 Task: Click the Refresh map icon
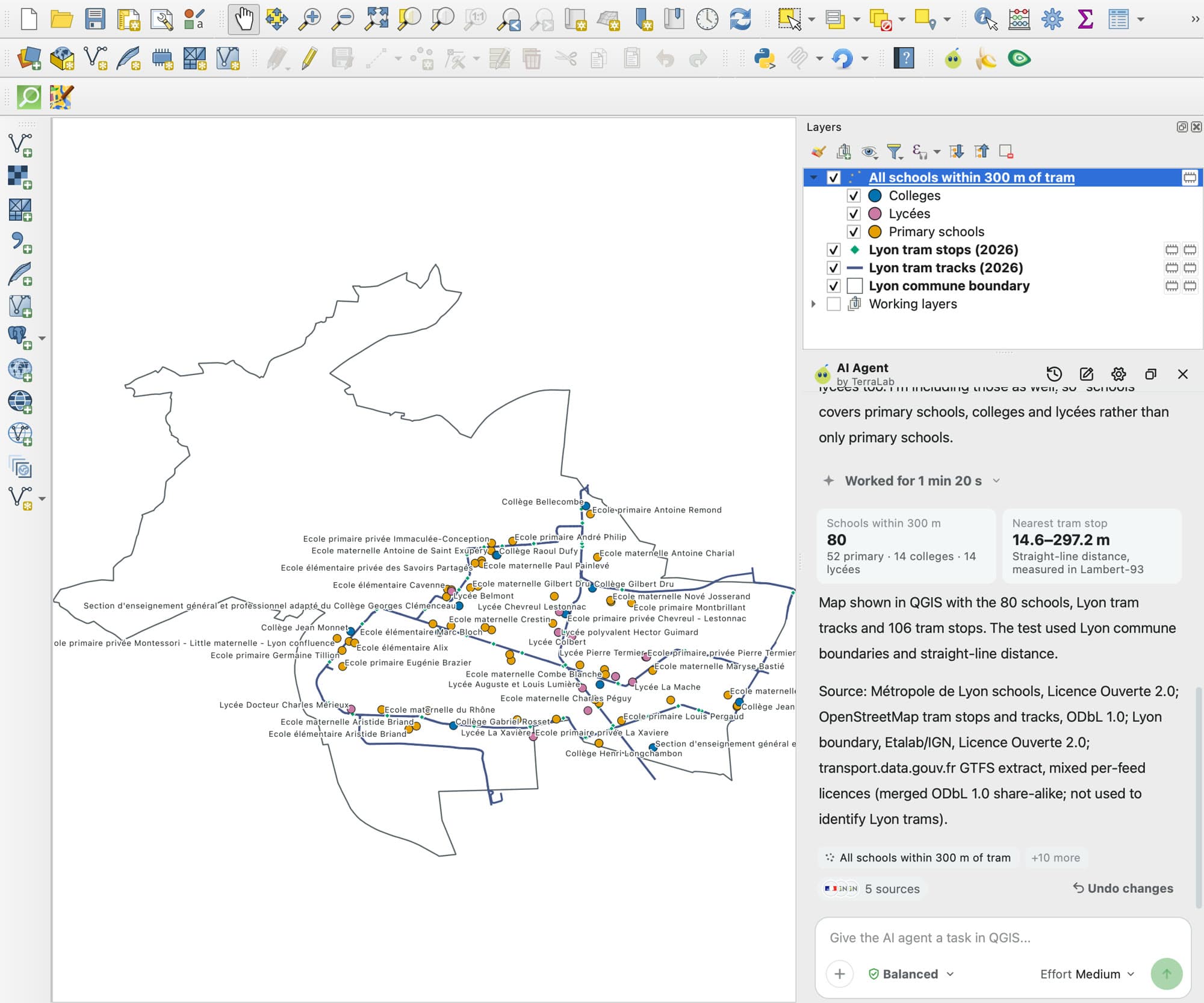coord(740,19)
